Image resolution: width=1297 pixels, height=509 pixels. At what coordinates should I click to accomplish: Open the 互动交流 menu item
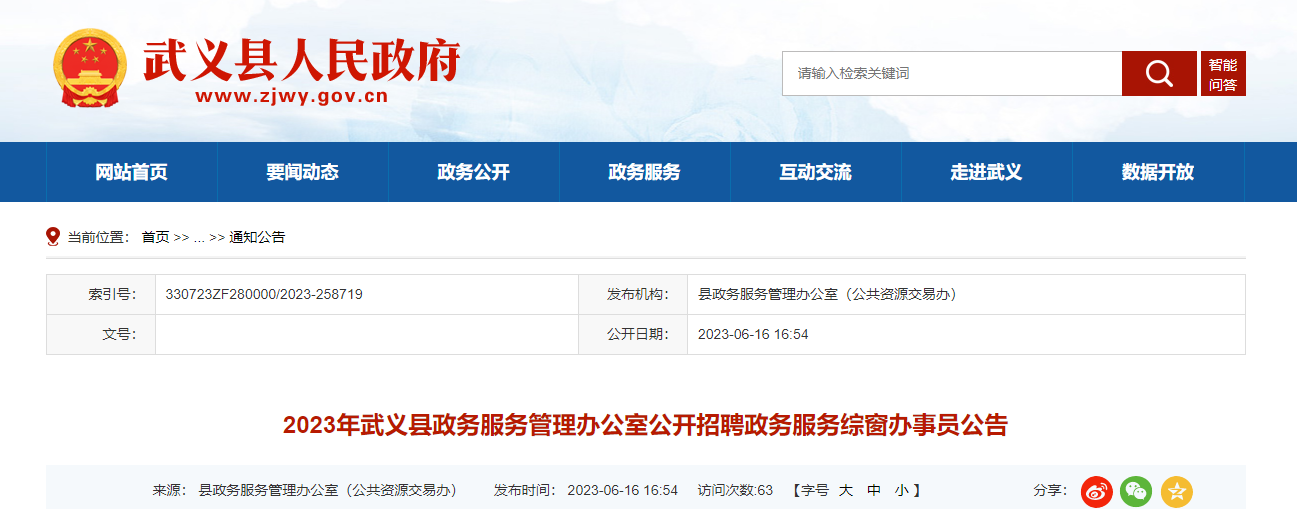pyautogui.click(x=816, y=172)
